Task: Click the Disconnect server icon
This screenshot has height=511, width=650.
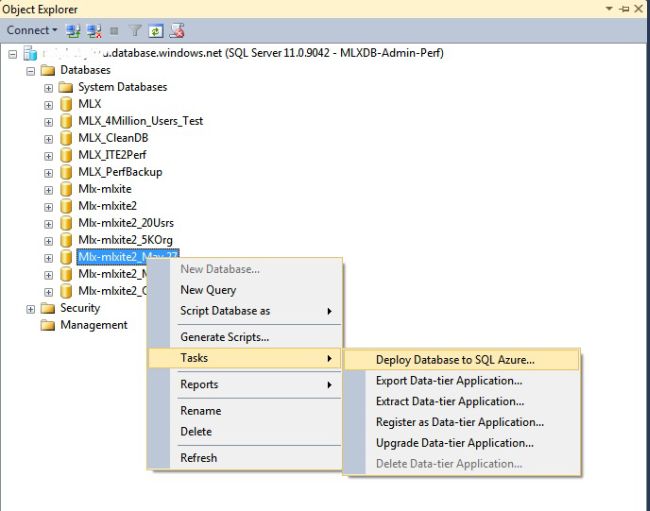Action: coord(95,31)
